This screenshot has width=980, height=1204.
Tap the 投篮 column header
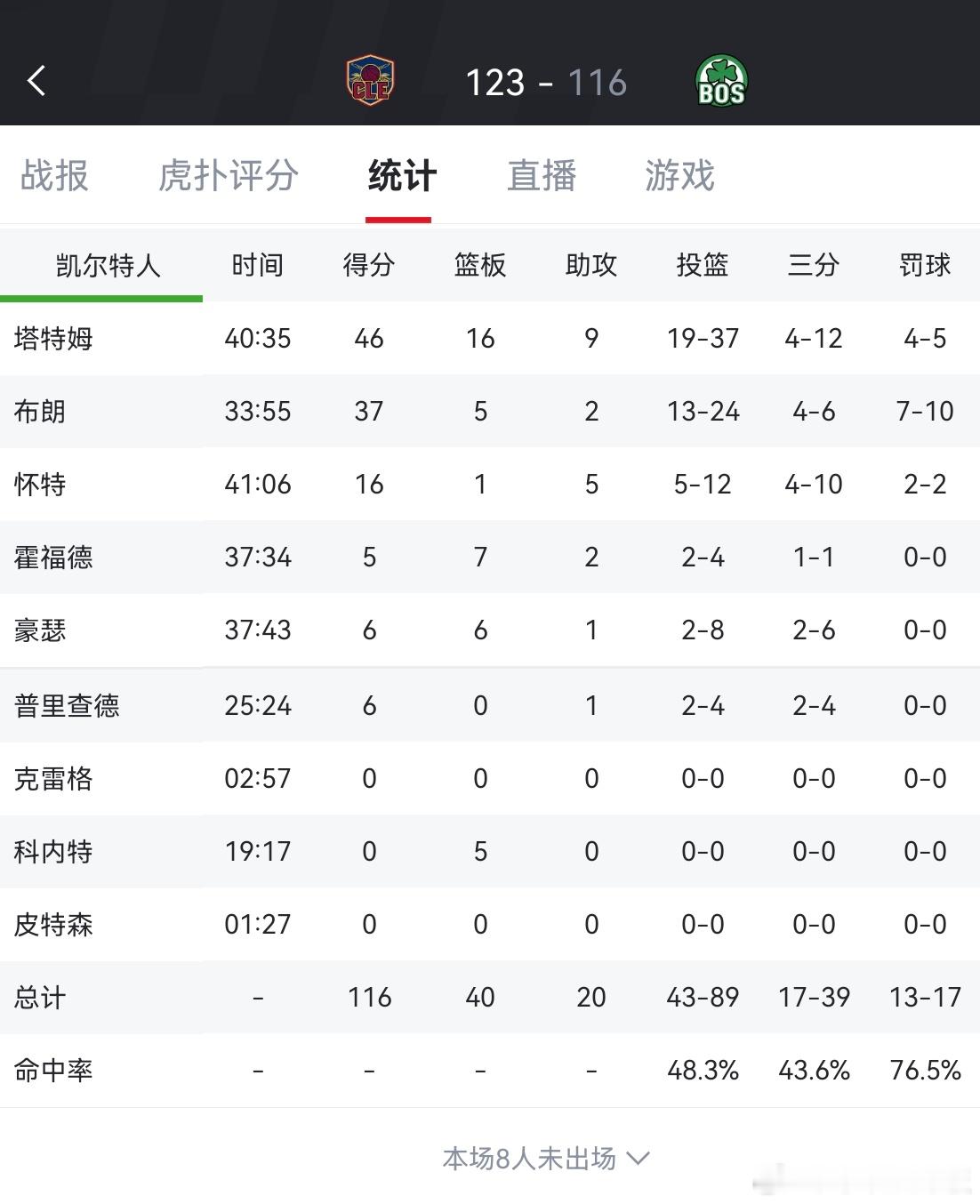703,265
